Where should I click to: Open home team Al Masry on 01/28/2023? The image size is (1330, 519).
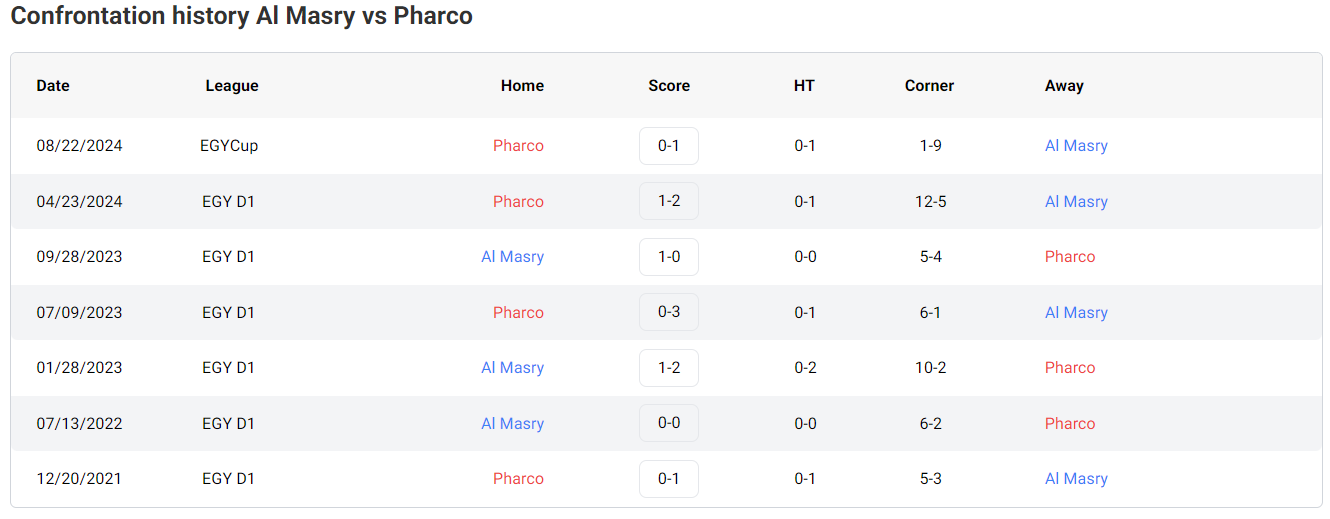pyautogui.click(x=512, y=368)
